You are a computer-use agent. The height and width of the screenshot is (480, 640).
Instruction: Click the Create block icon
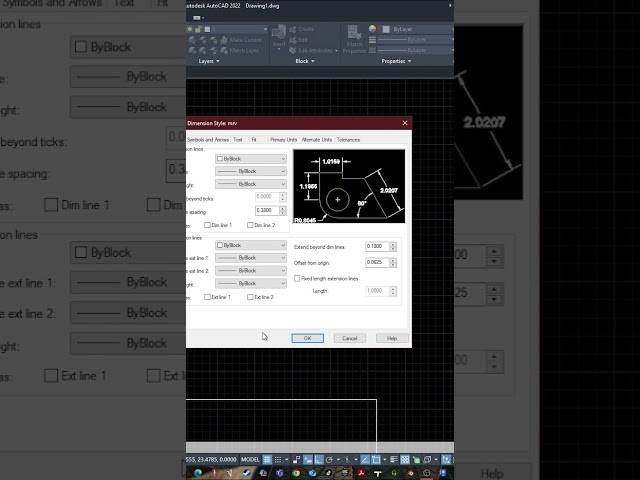pos(293,29)
